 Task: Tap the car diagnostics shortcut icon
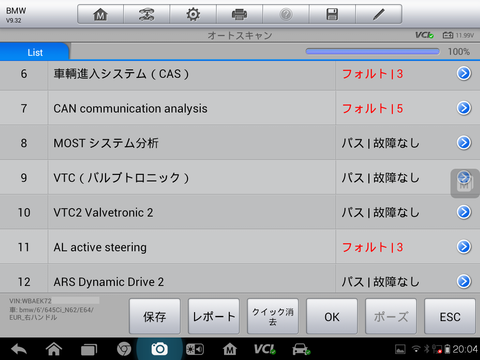[301, 349]
